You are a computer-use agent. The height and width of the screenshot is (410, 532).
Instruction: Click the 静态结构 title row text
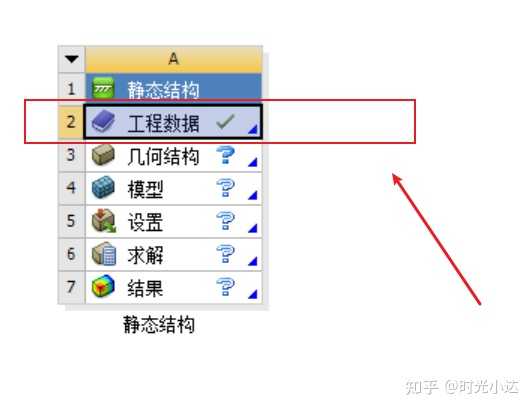163,90
